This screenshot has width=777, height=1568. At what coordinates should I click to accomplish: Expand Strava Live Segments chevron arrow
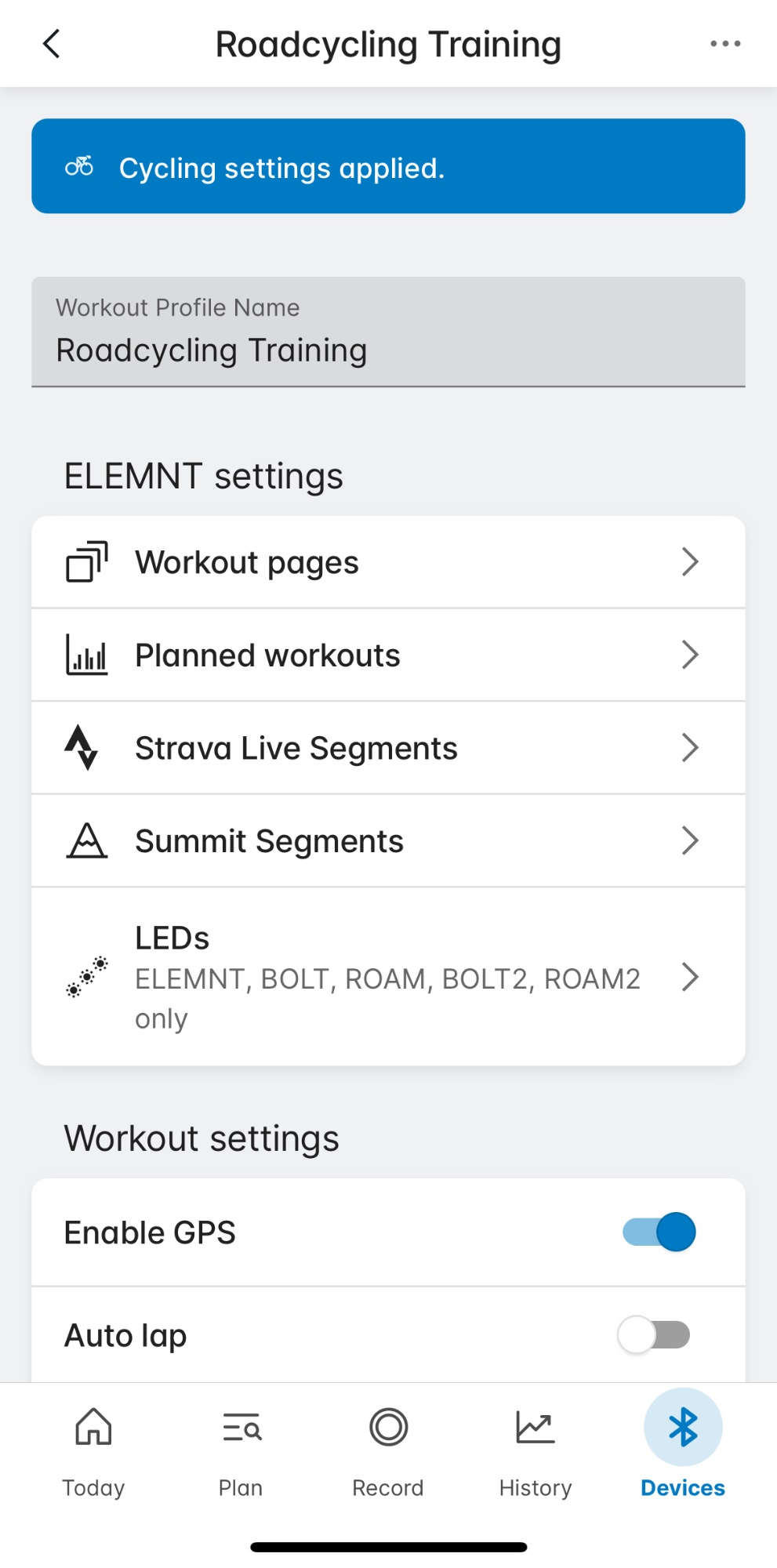tap(690, 748)
